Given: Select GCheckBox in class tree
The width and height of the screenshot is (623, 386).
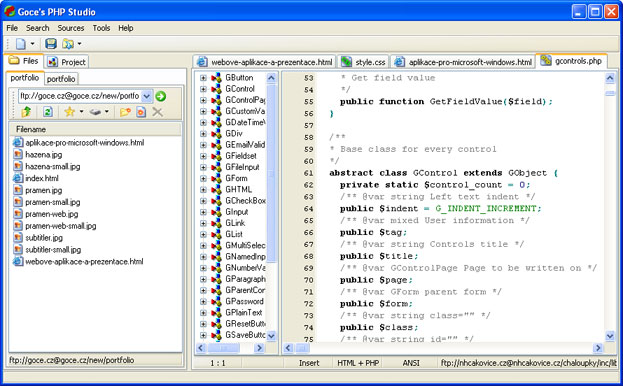Looking at the screenshot, I should coord(245,201).
